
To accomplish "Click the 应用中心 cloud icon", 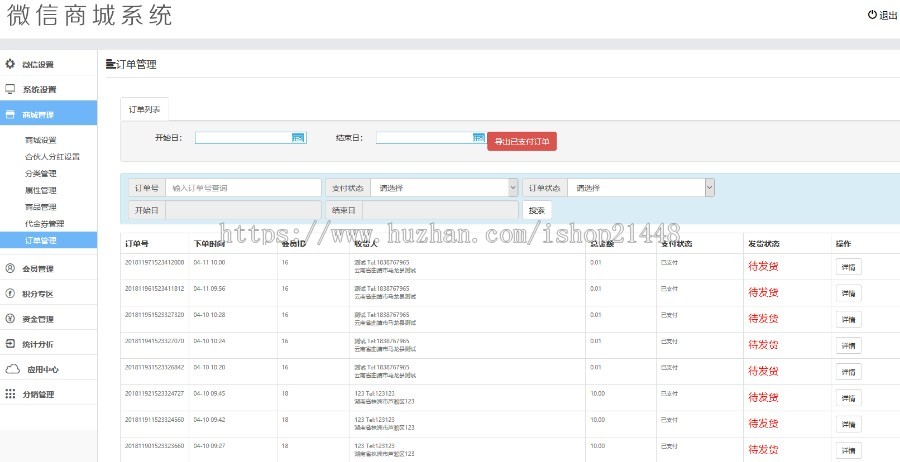I will tap(12, 369).
